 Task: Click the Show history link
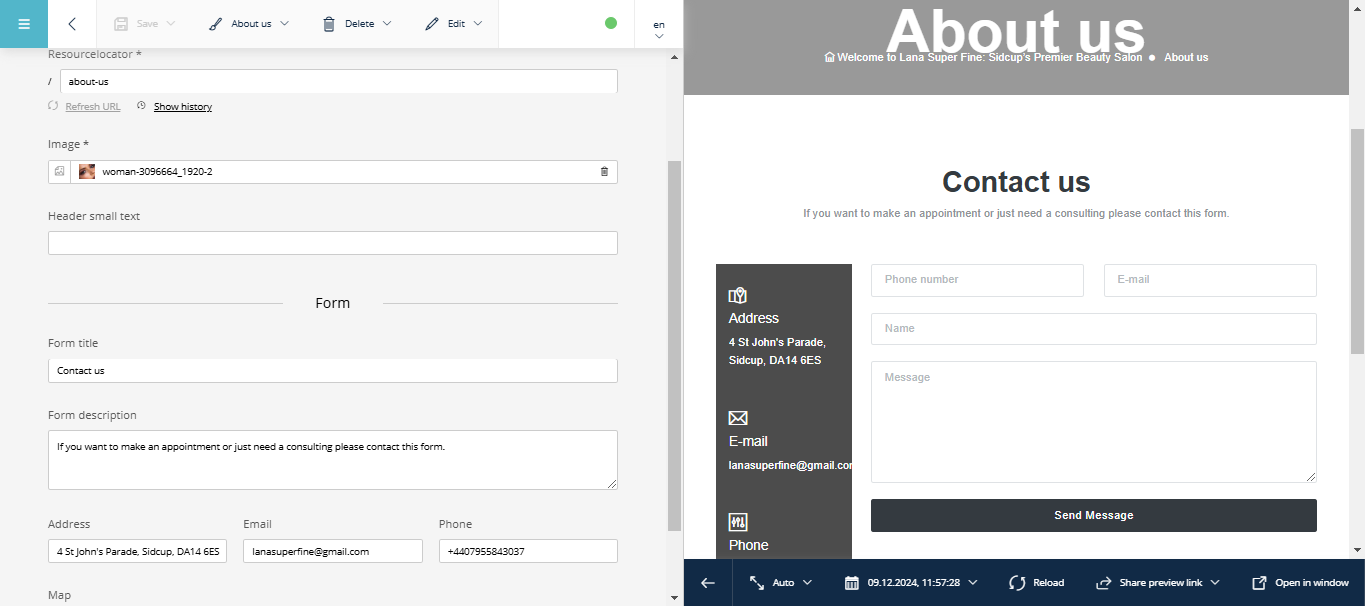click(182, 107)
